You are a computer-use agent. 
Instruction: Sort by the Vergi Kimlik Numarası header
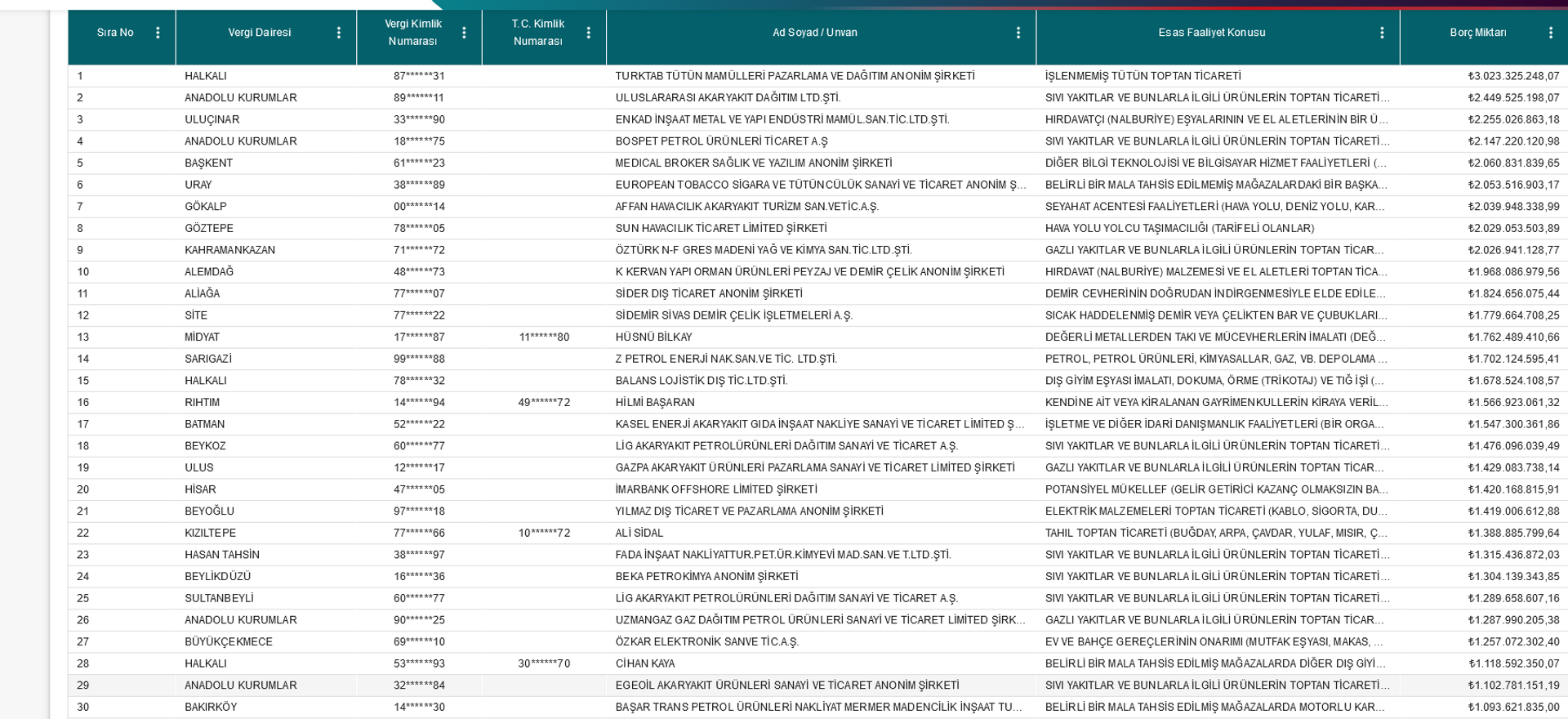point(413,33)
